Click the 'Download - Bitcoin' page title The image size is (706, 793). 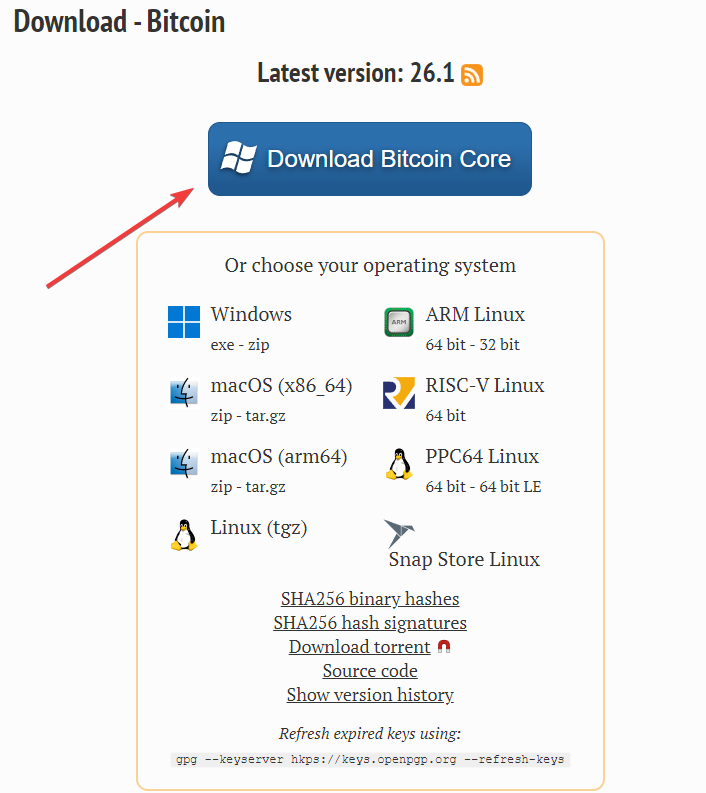click(119, 22)
